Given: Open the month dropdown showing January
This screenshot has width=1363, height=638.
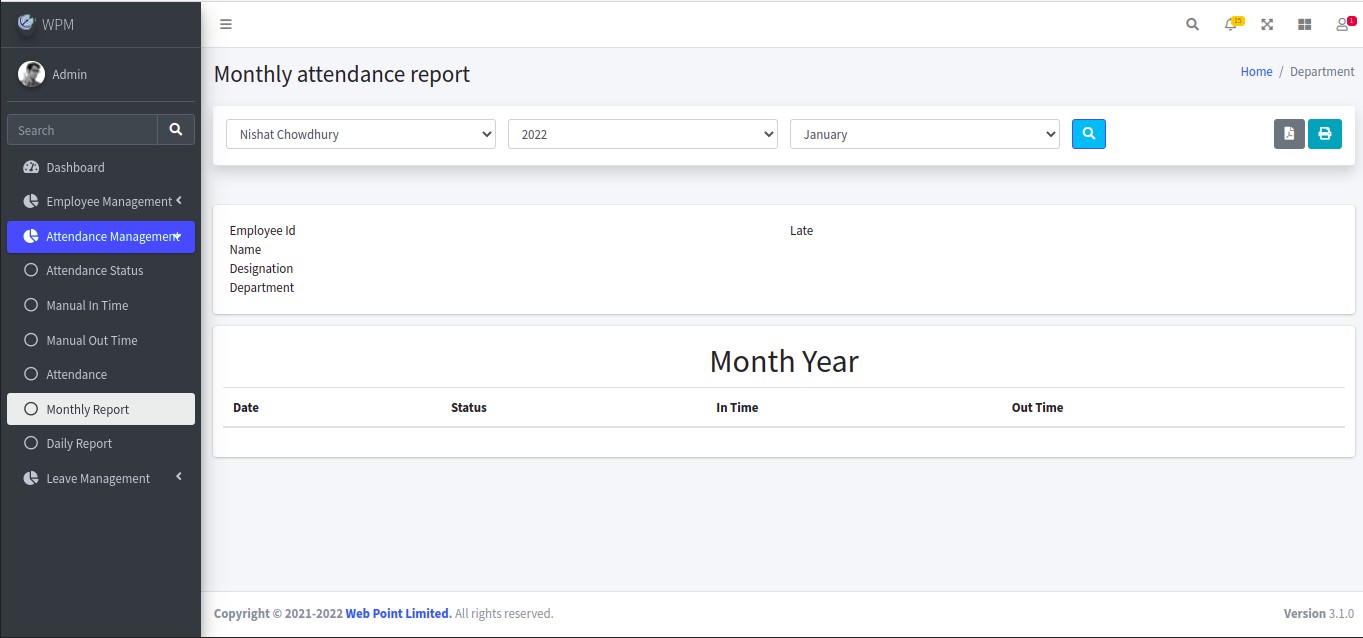Looking at the screenshot, I should coord(925,134).
